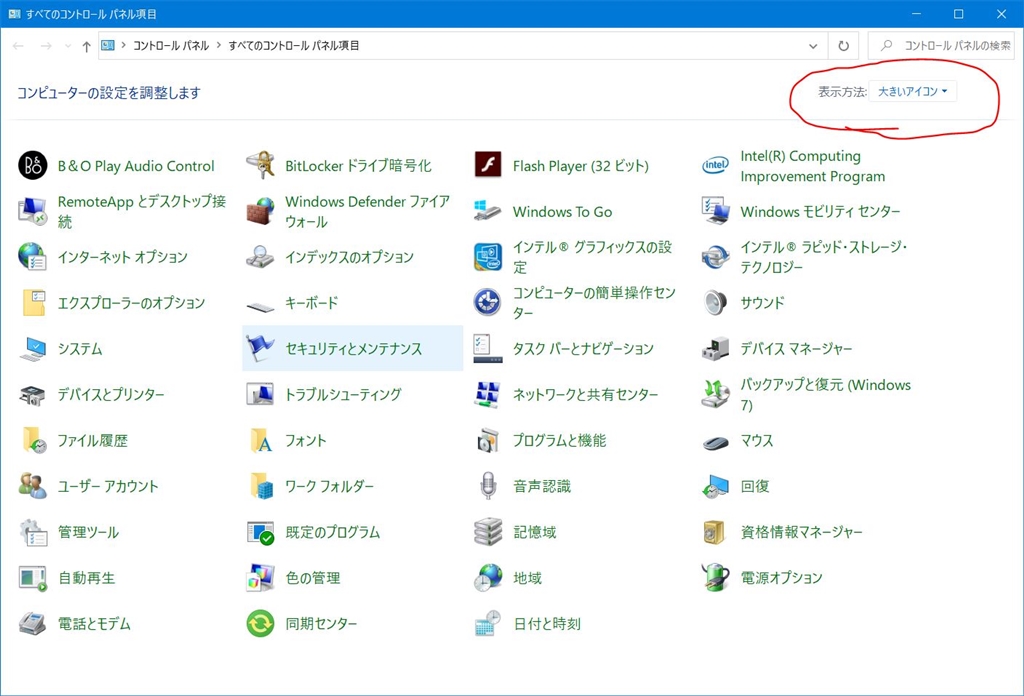This screenshot has width=1024, height=696.
Task: Click コンピューターの簡単操作センター icon
Action: pos(488,302)
